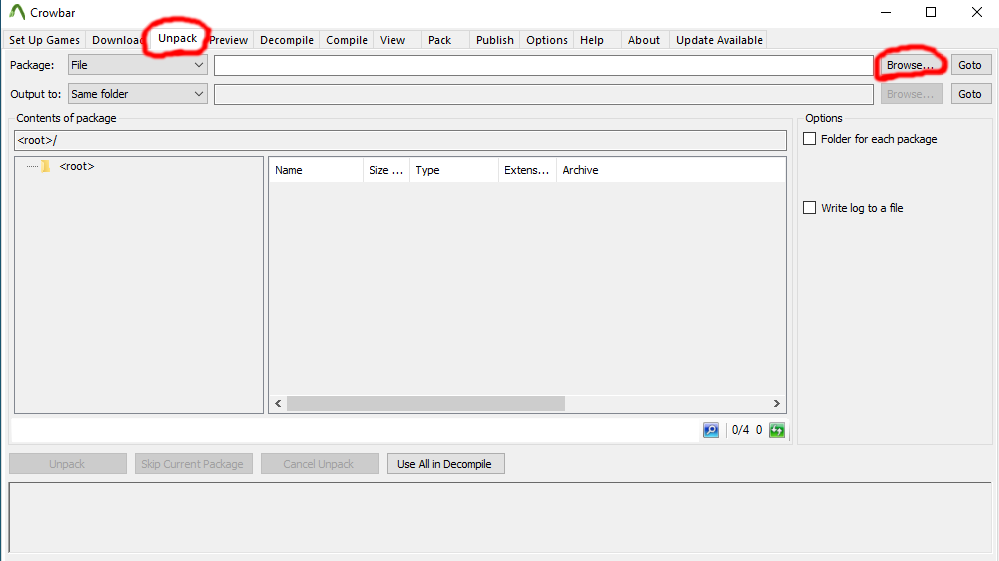Sort by the Size column header
999x561 pixels.
tap(386, 170)
